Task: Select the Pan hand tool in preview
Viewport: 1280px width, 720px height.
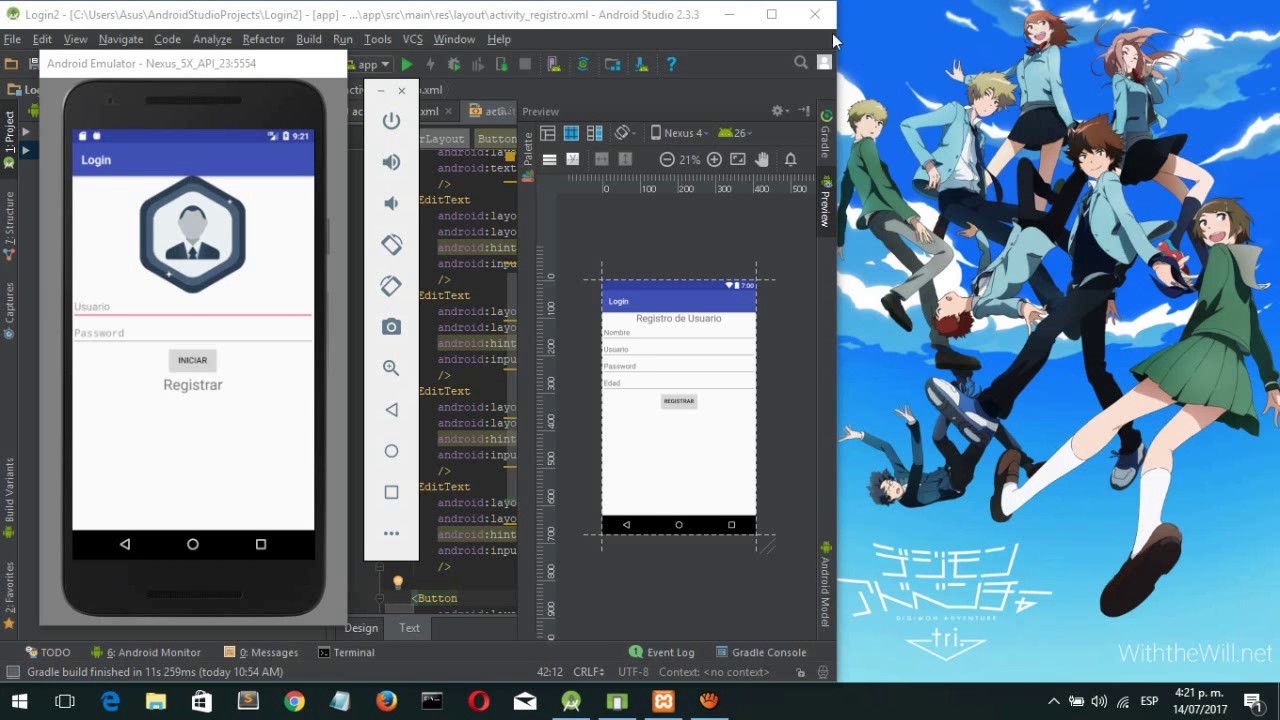Action: (762, 159)
